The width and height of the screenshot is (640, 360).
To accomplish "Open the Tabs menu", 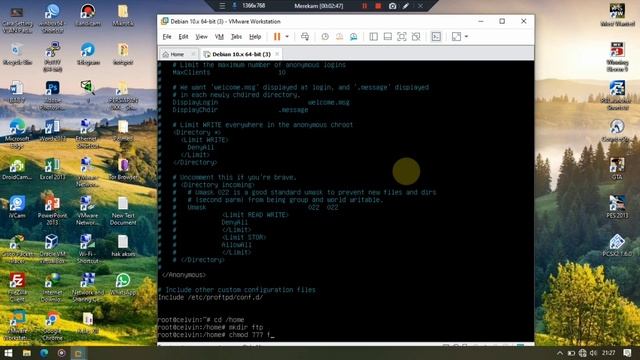I will [236, 37].
